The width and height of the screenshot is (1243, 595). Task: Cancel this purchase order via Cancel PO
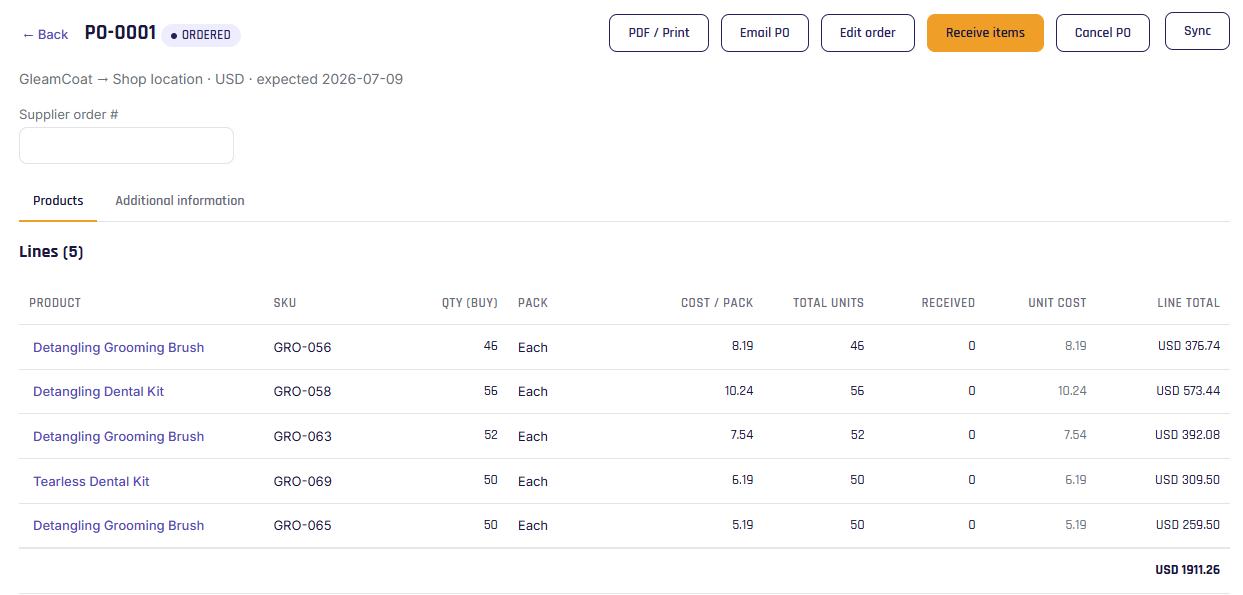(1103, 32)
